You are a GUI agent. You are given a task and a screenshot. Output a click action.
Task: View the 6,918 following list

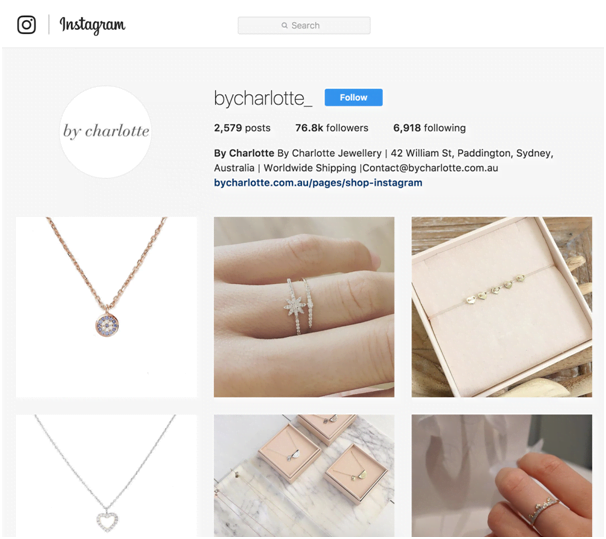coord(429,128)
